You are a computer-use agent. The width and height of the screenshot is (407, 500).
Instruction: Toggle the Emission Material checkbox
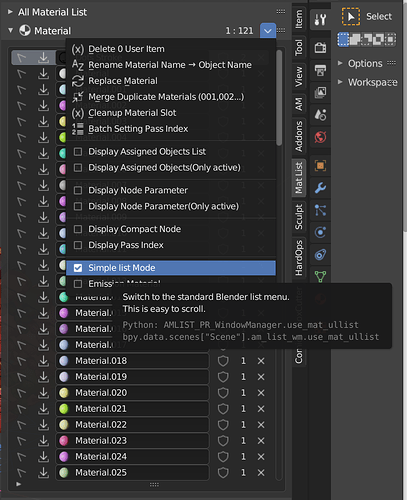coord(78,284)
